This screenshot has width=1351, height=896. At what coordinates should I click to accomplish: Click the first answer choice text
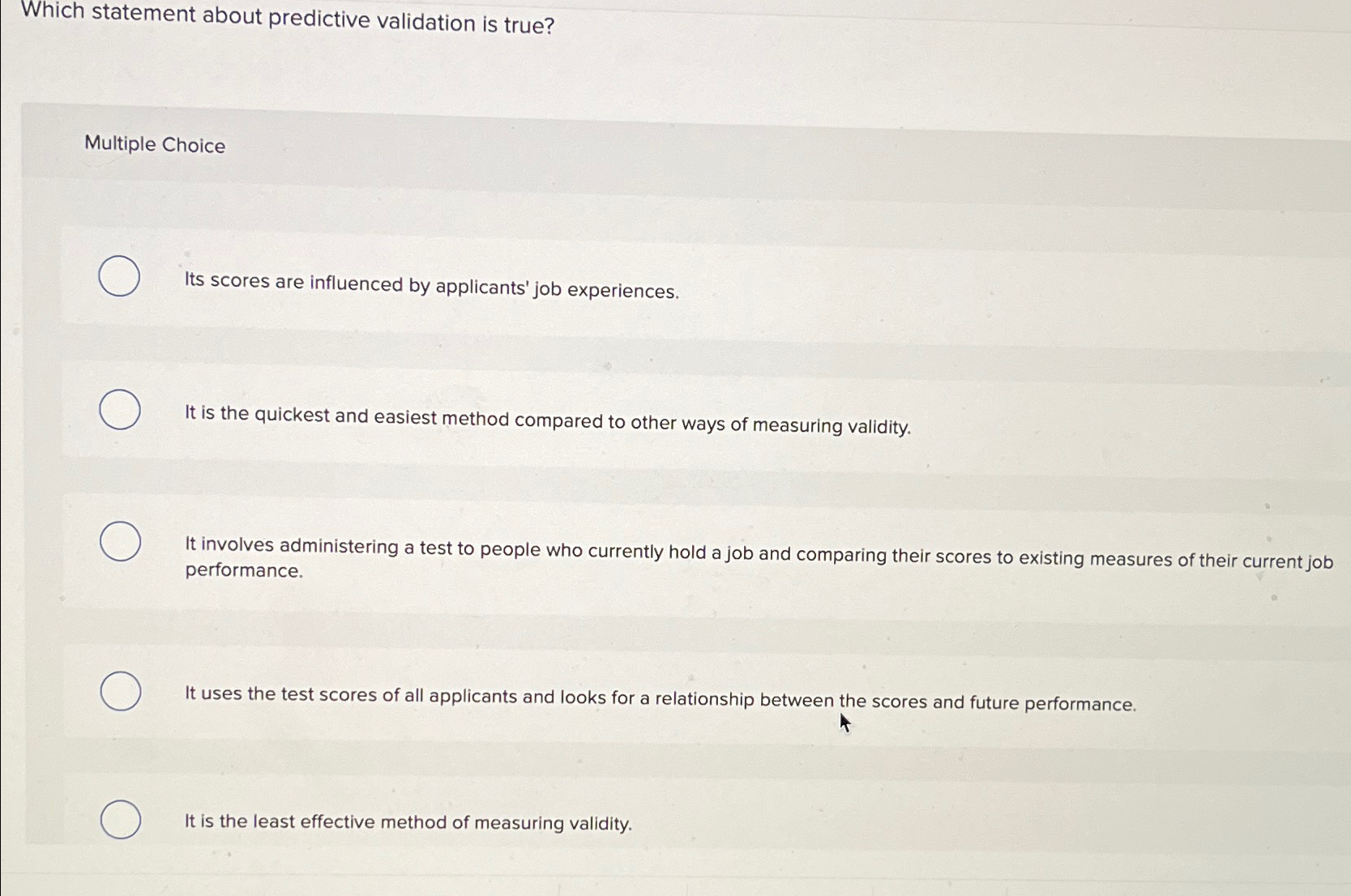pyautogui.click(x=431, y=285)
